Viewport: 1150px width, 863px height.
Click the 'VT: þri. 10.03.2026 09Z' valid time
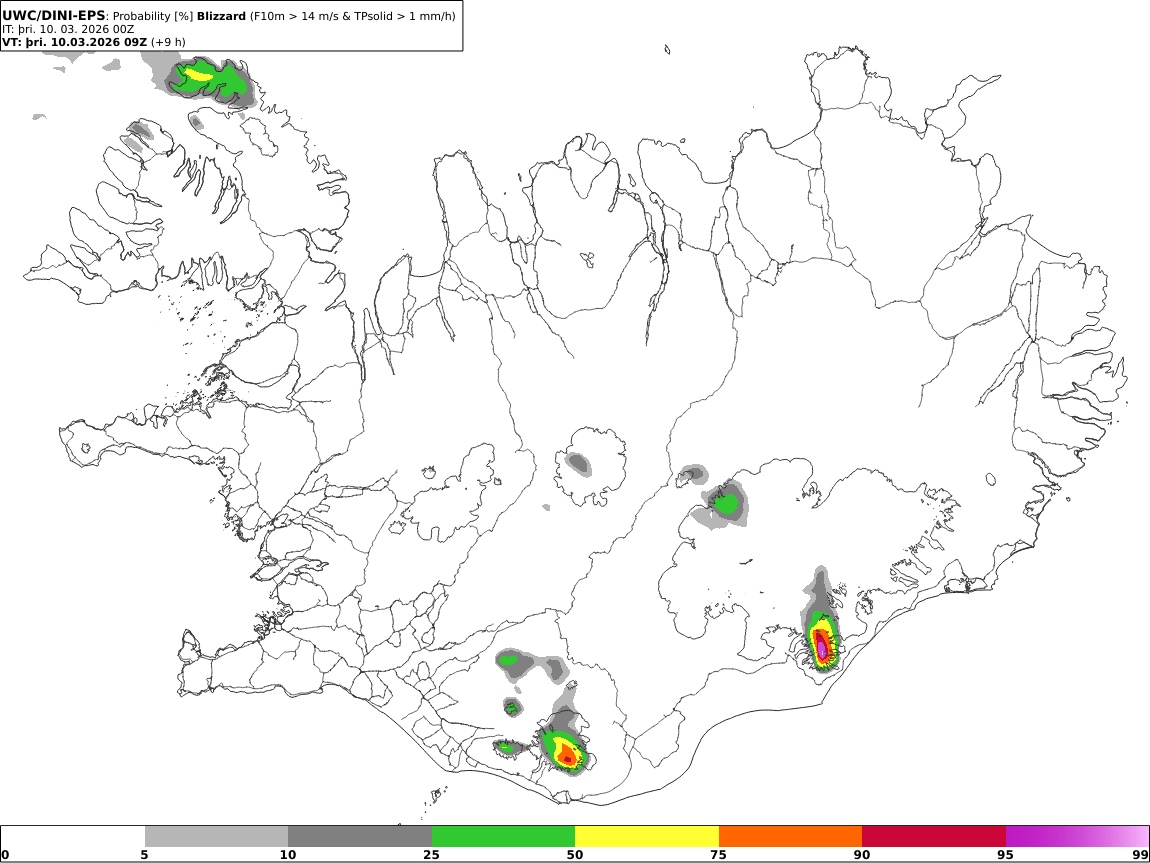(75, 43)
